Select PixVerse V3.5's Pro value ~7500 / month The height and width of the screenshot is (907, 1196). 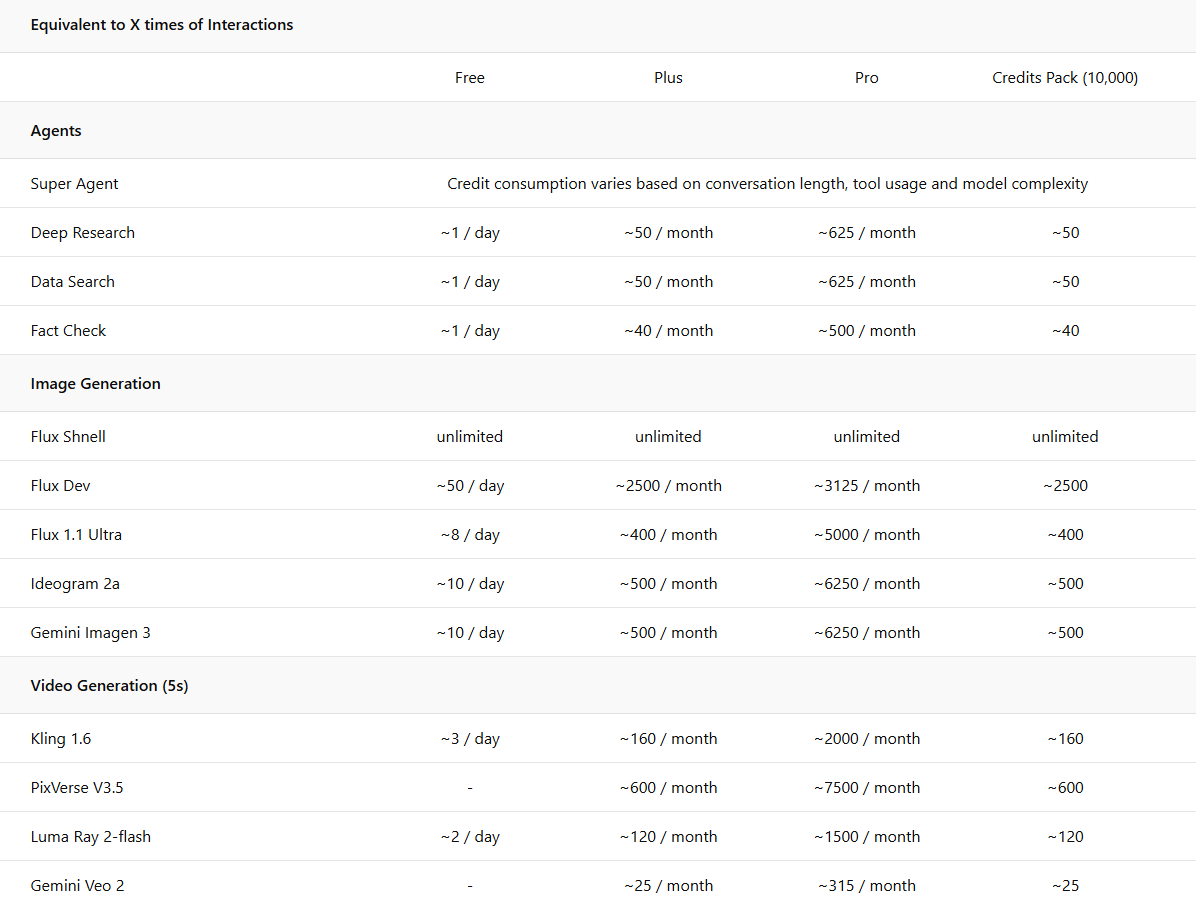pyautogui.click(x=866, y=788)
